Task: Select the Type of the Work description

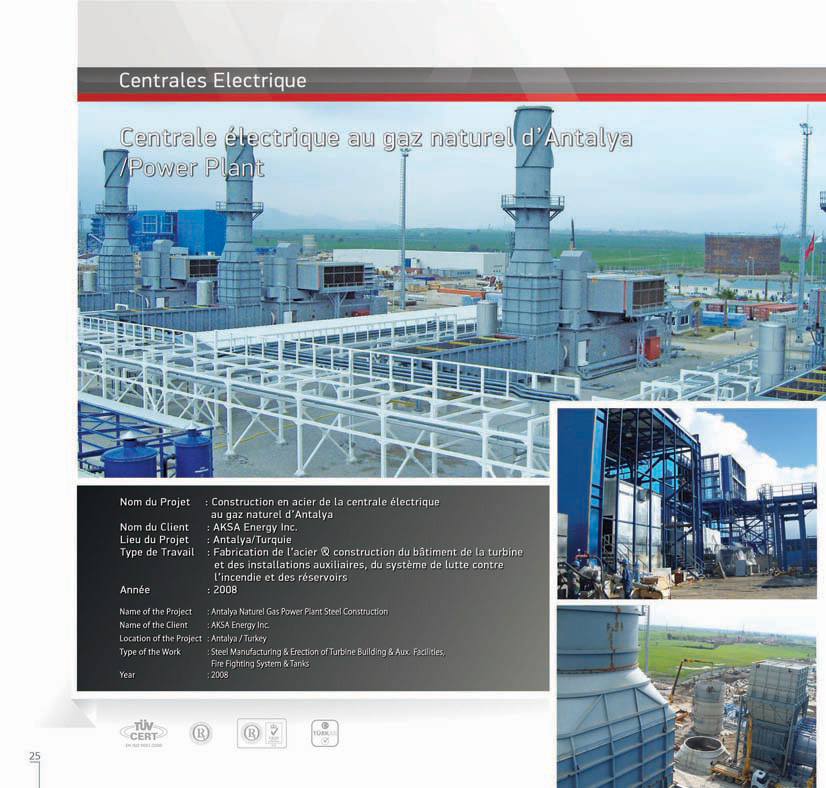Action: click(282, 657)
